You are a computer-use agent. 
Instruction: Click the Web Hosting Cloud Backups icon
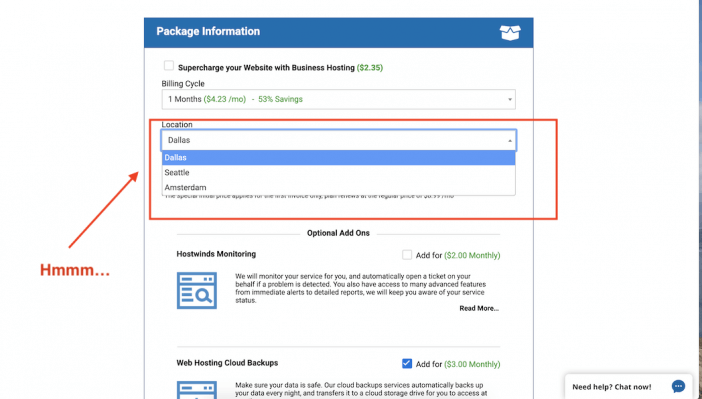click(197, 390)
